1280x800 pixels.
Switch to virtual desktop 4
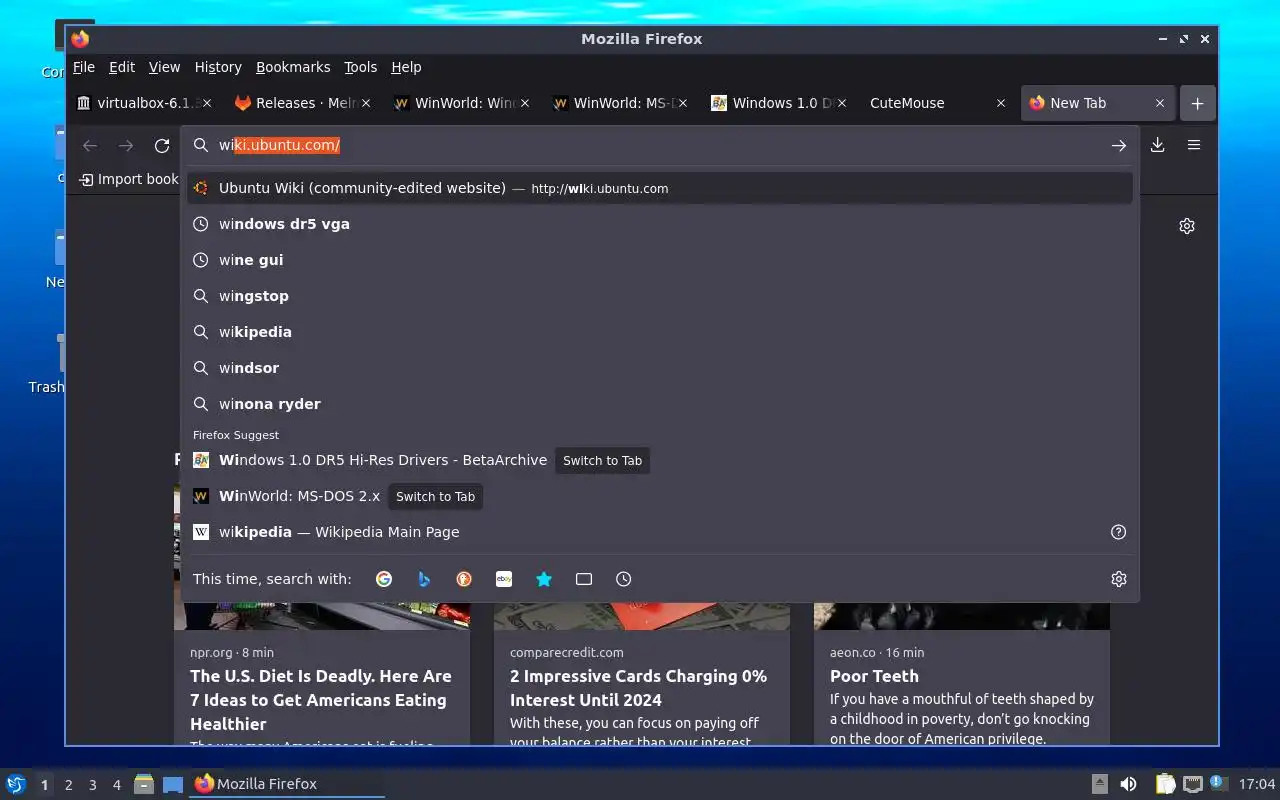[116, 785]
